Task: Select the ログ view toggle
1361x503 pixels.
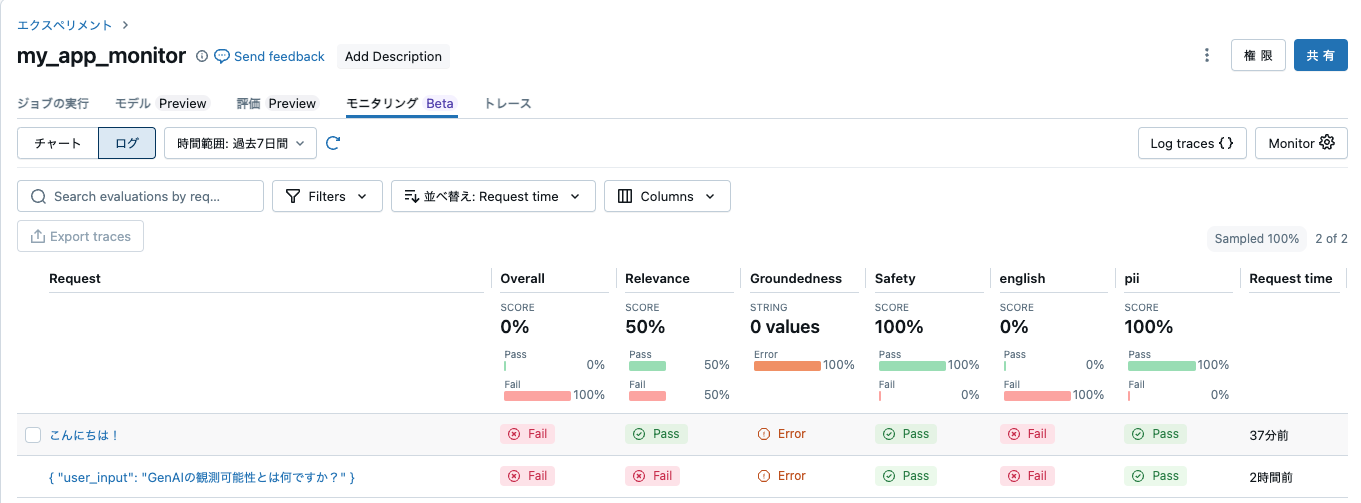Action: pyautogui.click(x=127, y=143)
